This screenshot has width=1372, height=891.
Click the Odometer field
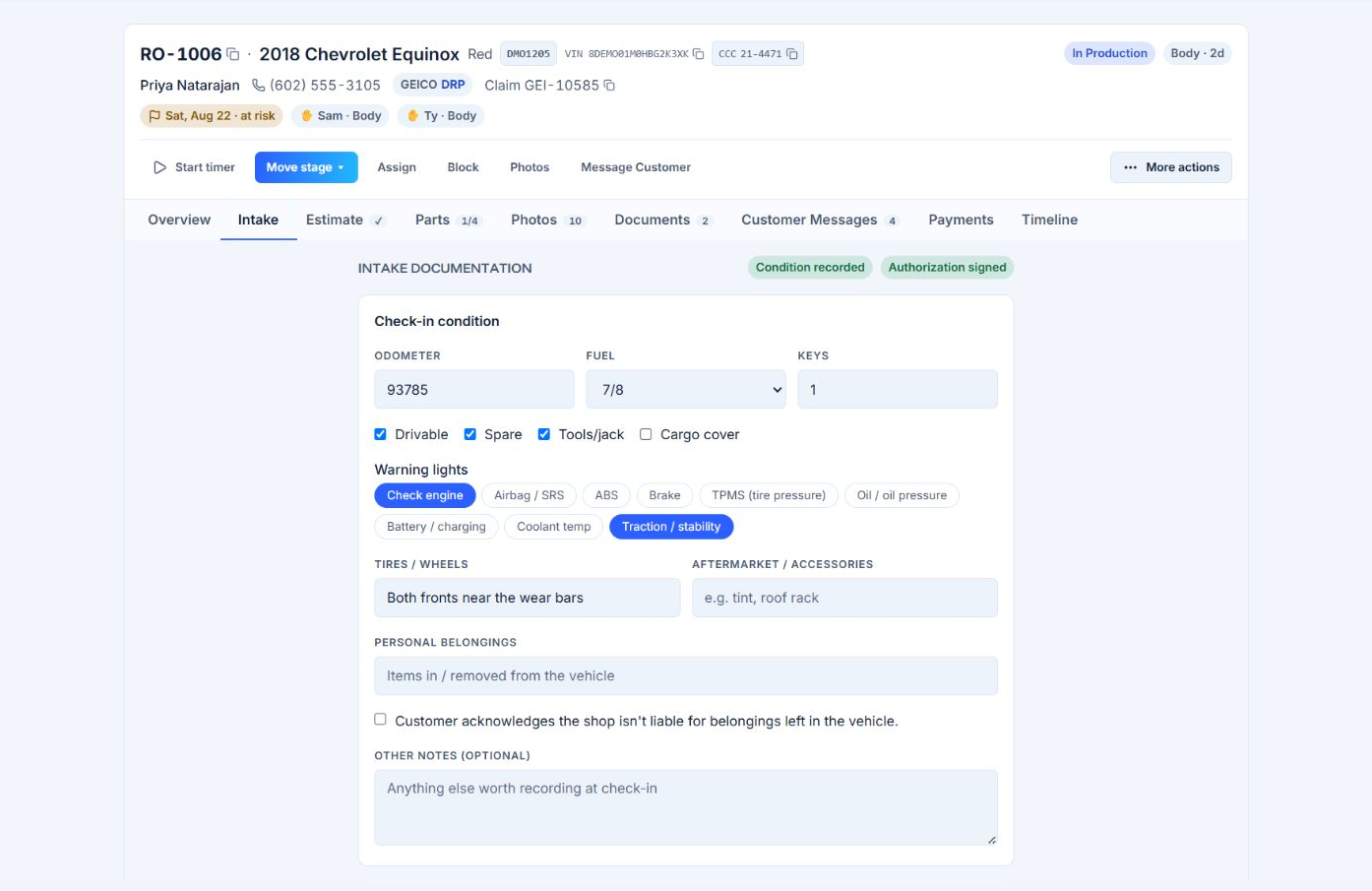pos(474,390)
